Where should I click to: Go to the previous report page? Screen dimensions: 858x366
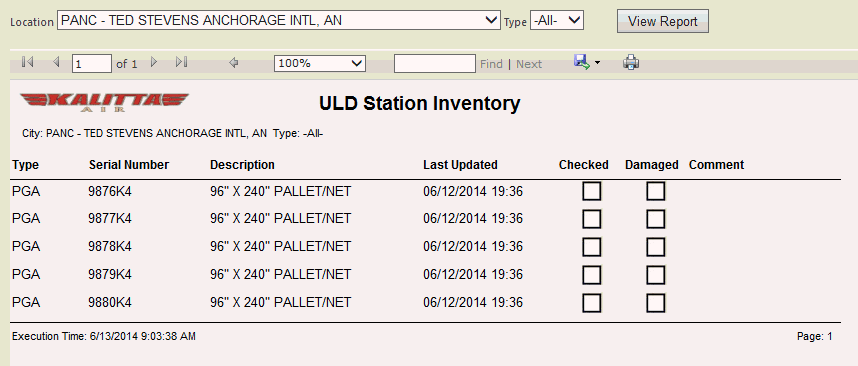tap(56, 62)
